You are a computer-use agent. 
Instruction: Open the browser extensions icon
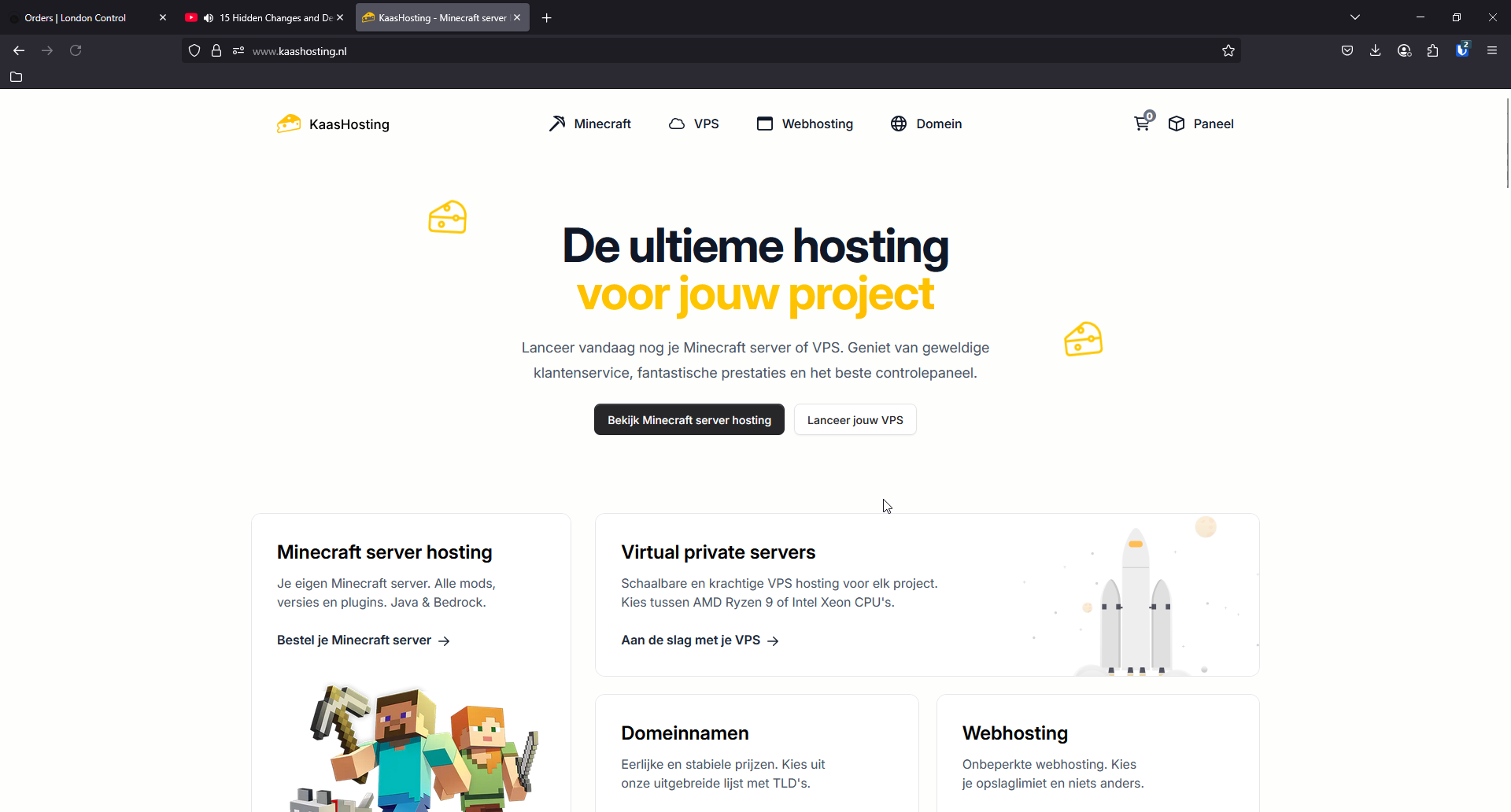[1432, 51]
